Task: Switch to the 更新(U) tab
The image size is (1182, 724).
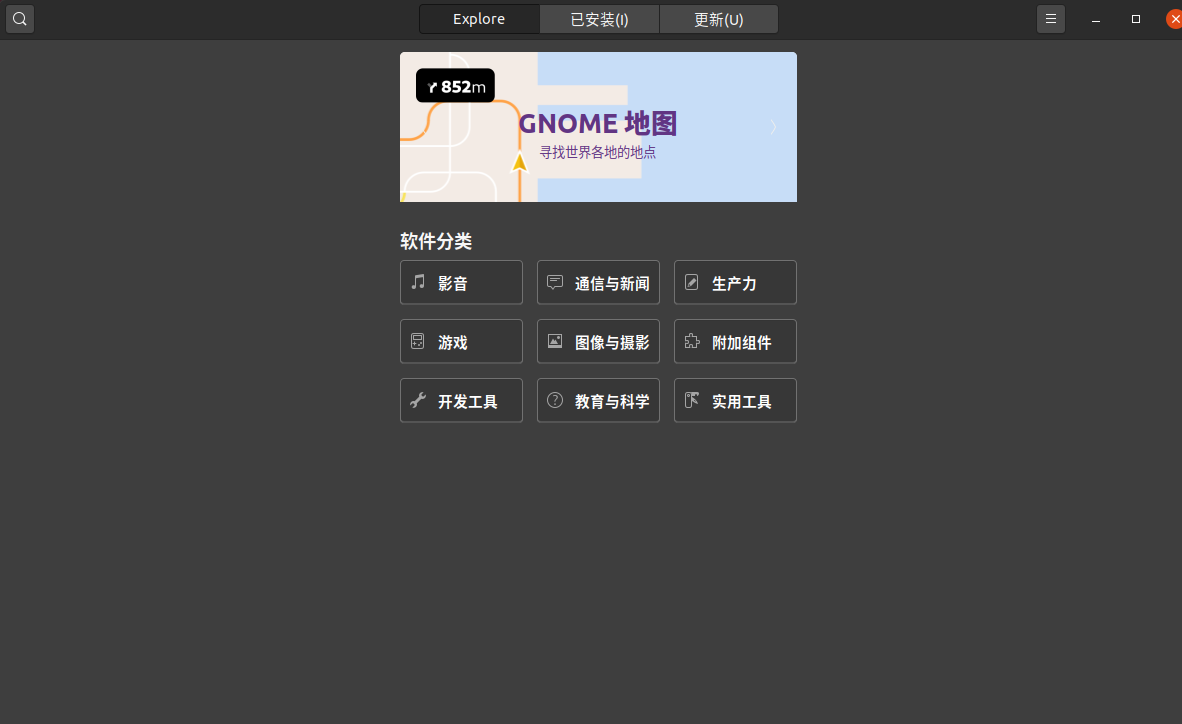Action: click(718, 19)
